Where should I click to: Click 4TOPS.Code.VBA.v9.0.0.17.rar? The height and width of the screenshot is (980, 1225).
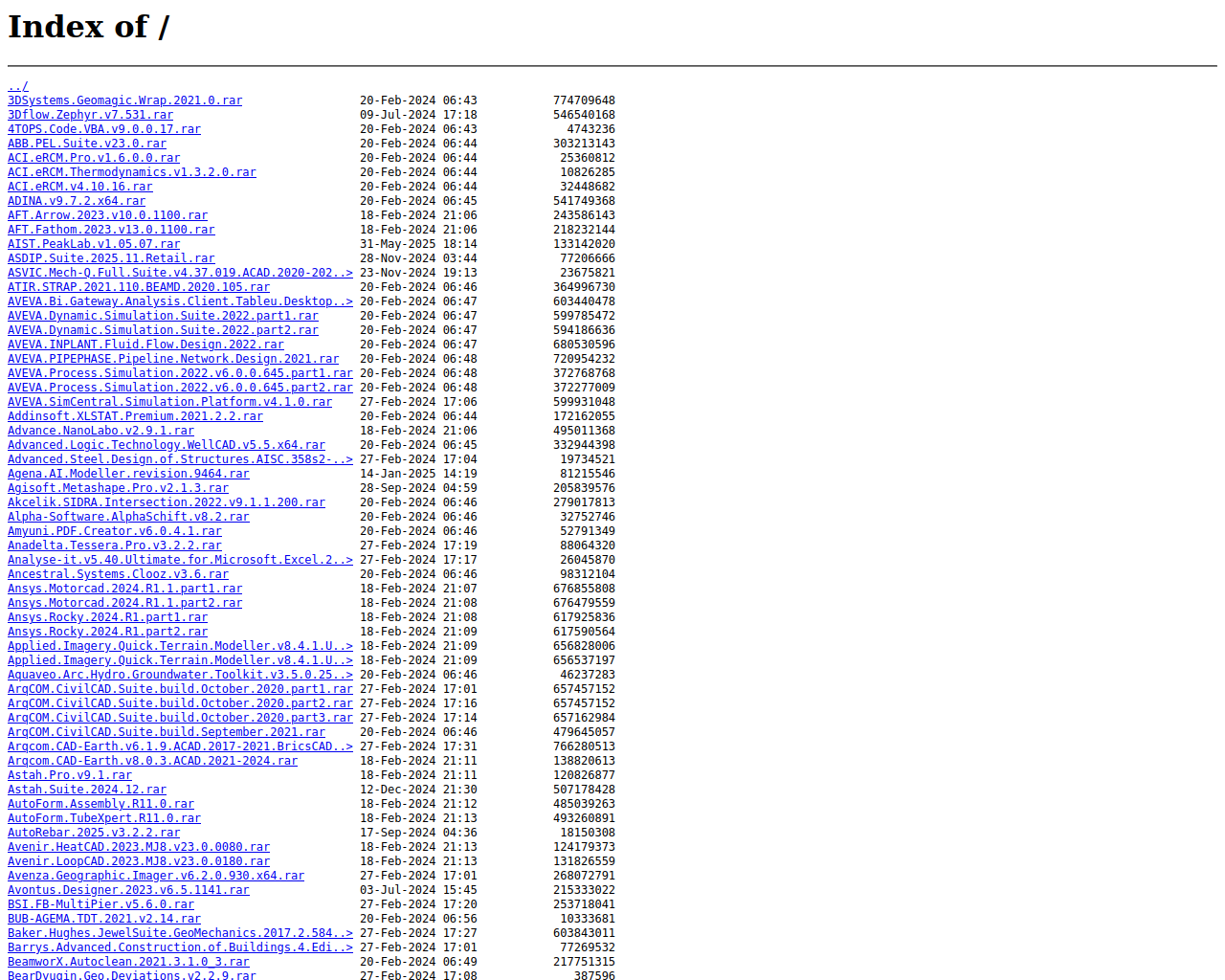coord(104,129)
